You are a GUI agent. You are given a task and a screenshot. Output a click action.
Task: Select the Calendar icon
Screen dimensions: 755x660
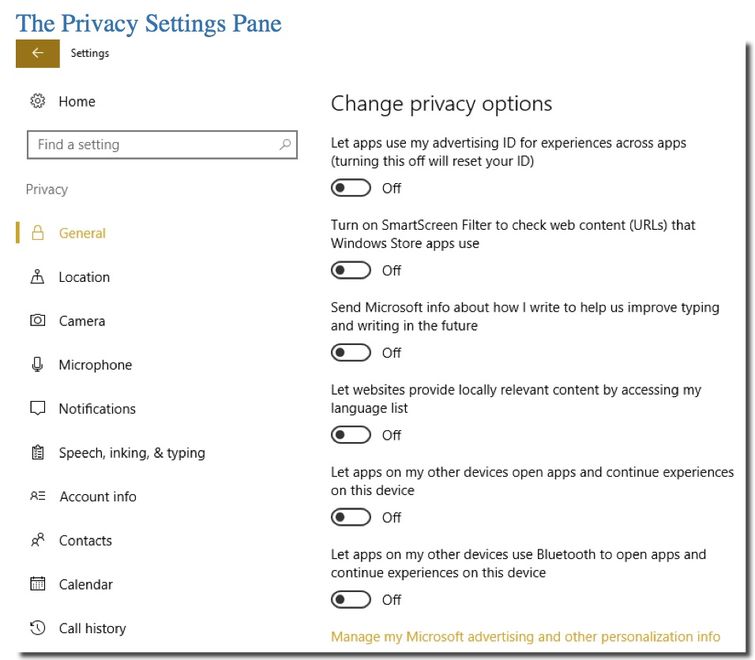click(38, 584)
